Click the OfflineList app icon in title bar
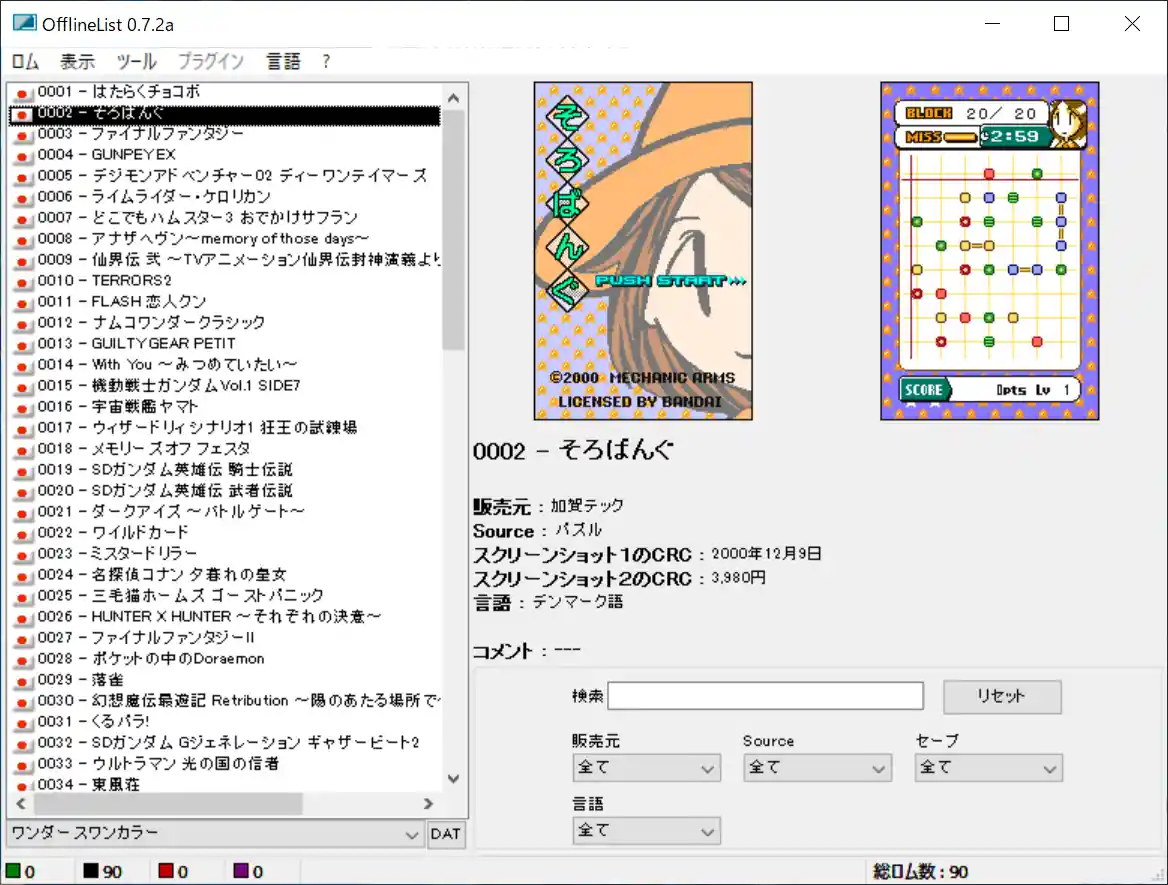The image size is (1168, 885). tap(24, 23)
